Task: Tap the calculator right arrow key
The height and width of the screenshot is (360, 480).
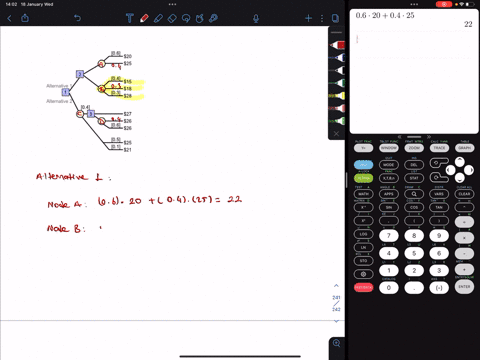Action: [469, 170]
